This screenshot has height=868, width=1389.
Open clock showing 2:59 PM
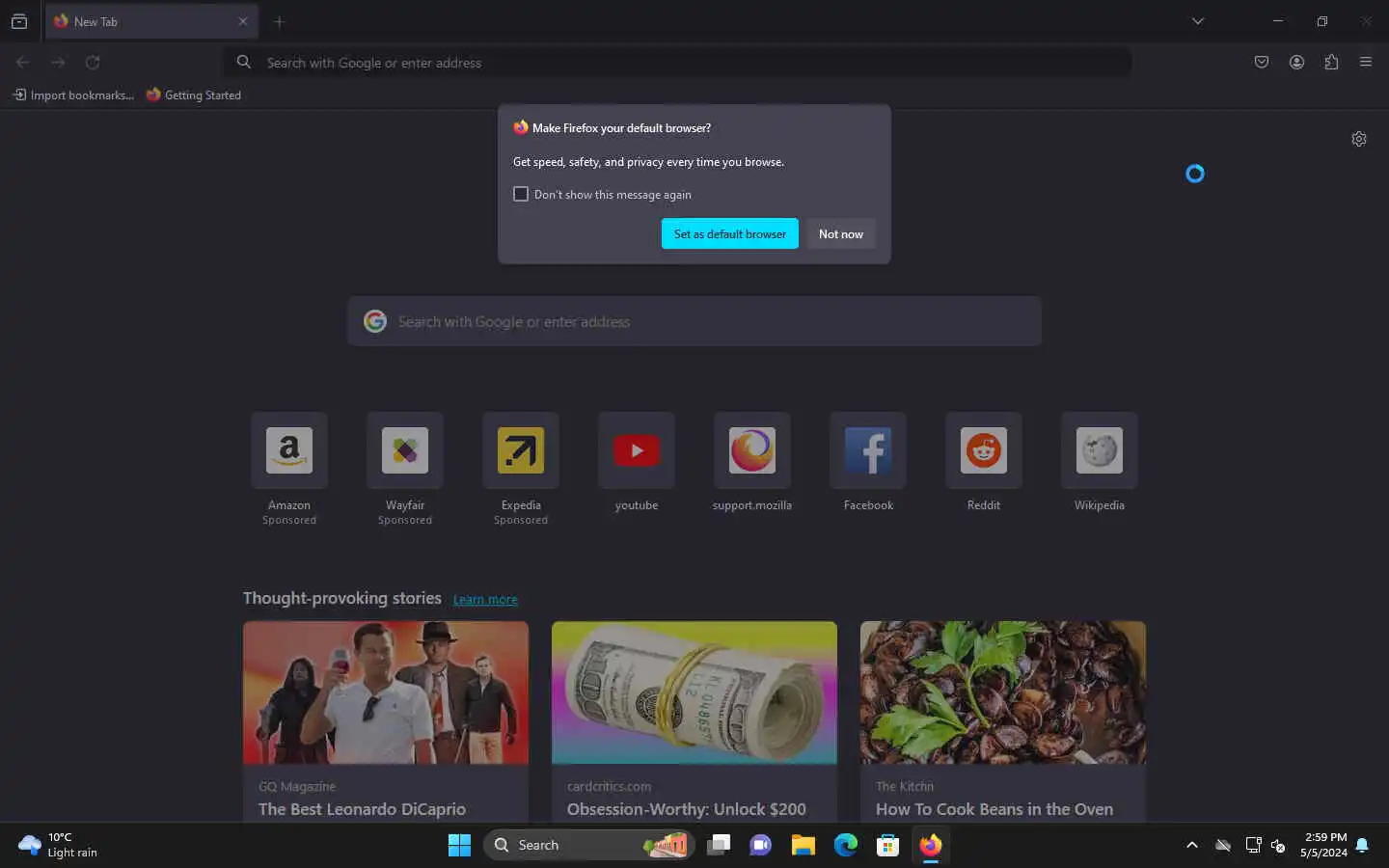[1323, 845]
